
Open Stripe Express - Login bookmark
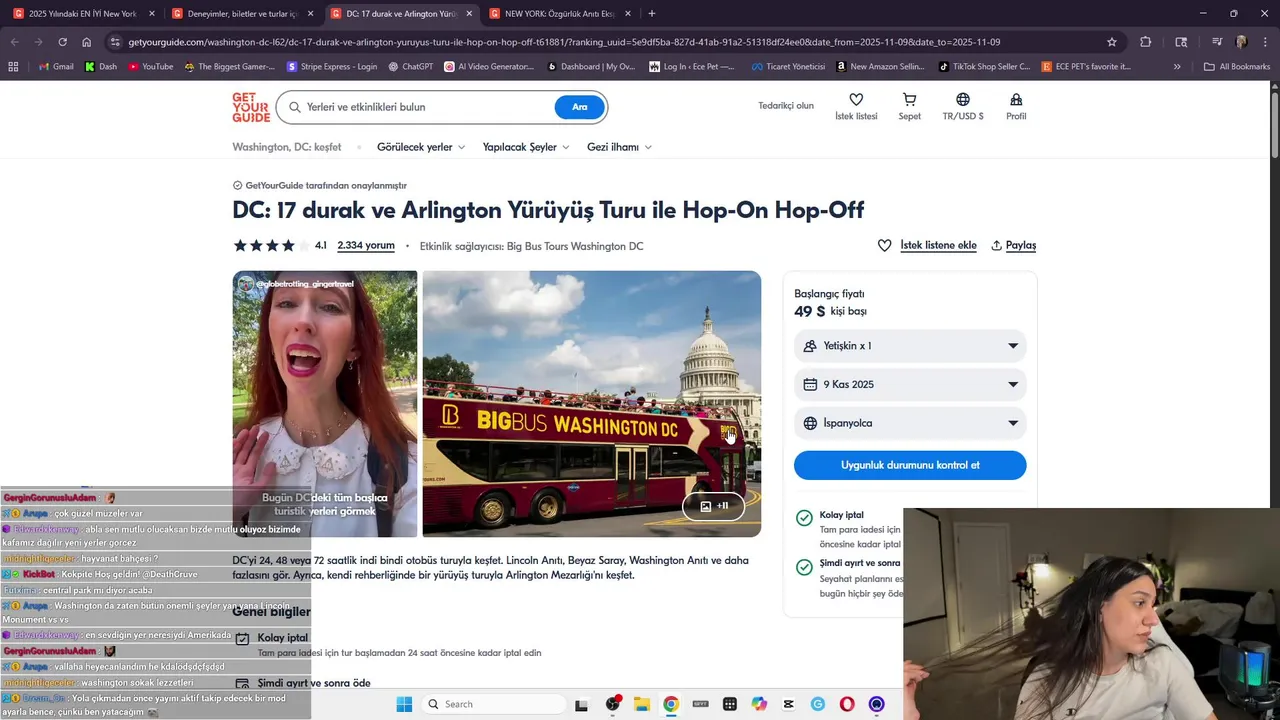point(332,66)
